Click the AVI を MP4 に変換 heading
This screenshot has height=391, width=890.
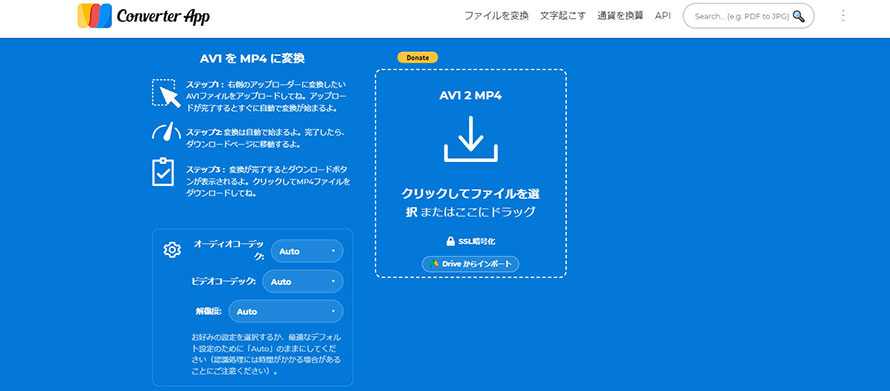(x=253, y=58)
